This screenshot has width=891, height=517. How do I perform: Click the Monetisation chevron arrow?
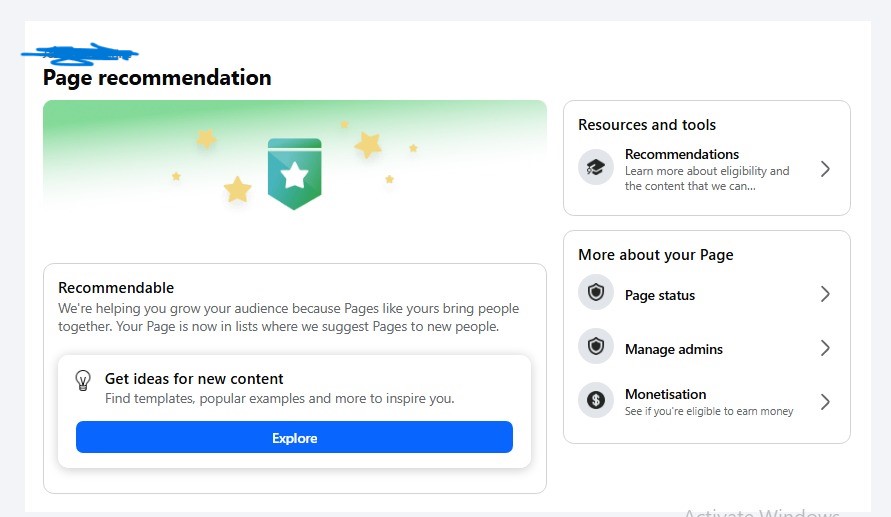825,402
